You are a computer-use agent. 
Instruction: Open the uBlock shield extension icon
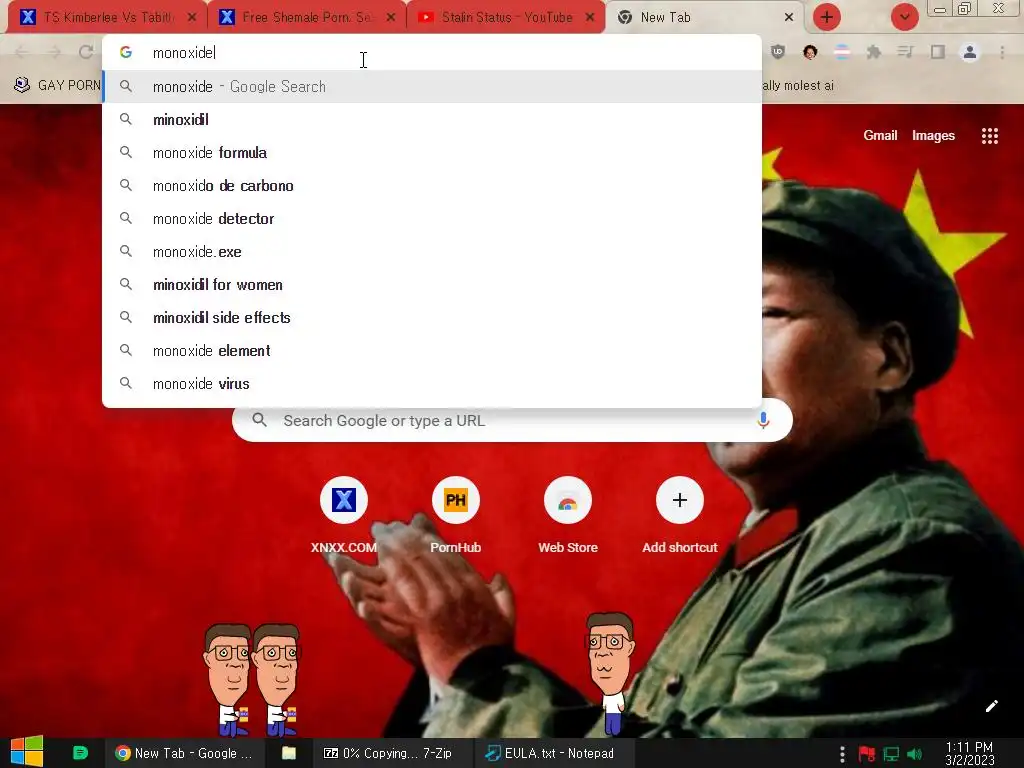click(778, 52)
